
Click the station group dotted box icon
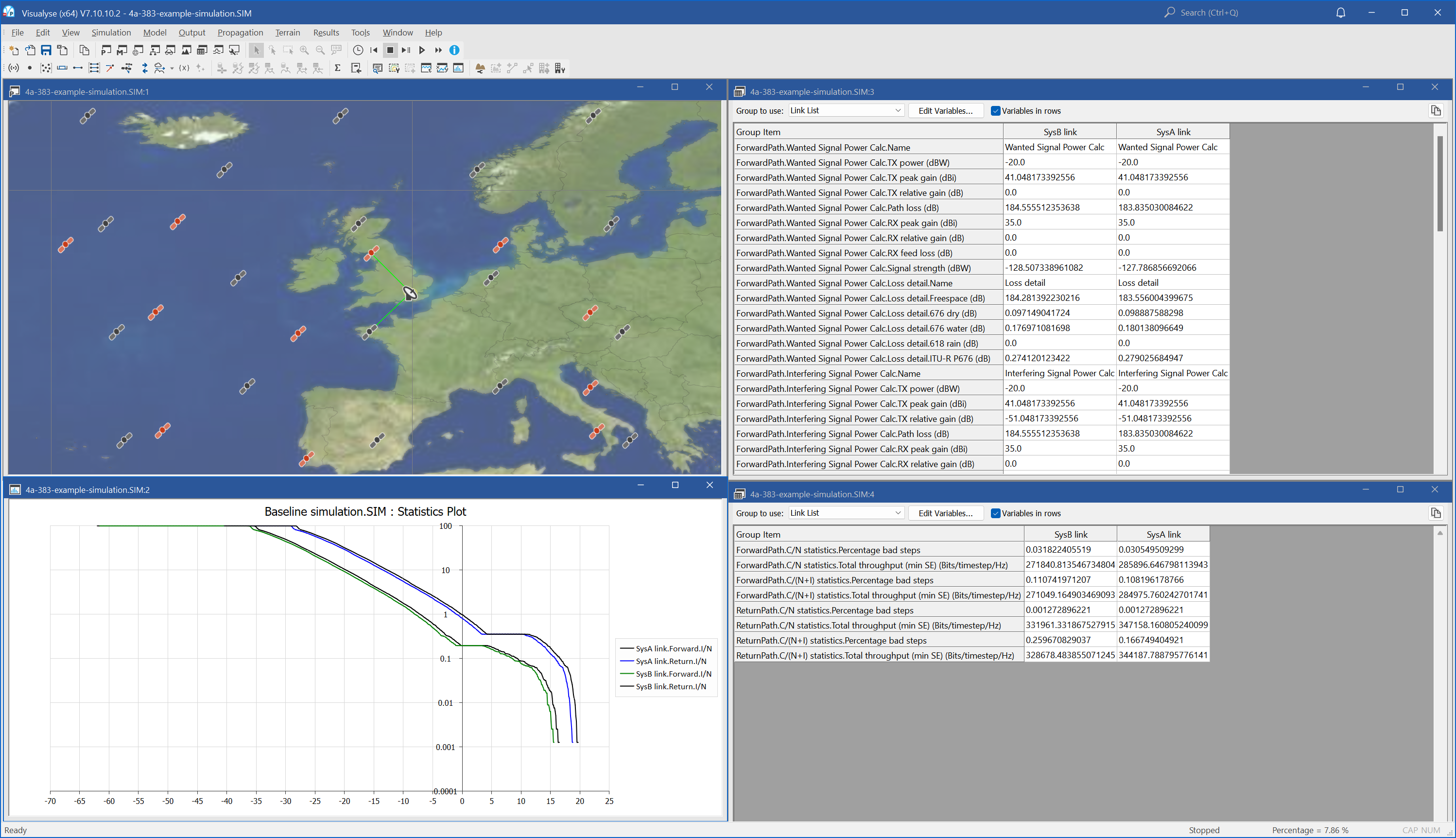46,68
